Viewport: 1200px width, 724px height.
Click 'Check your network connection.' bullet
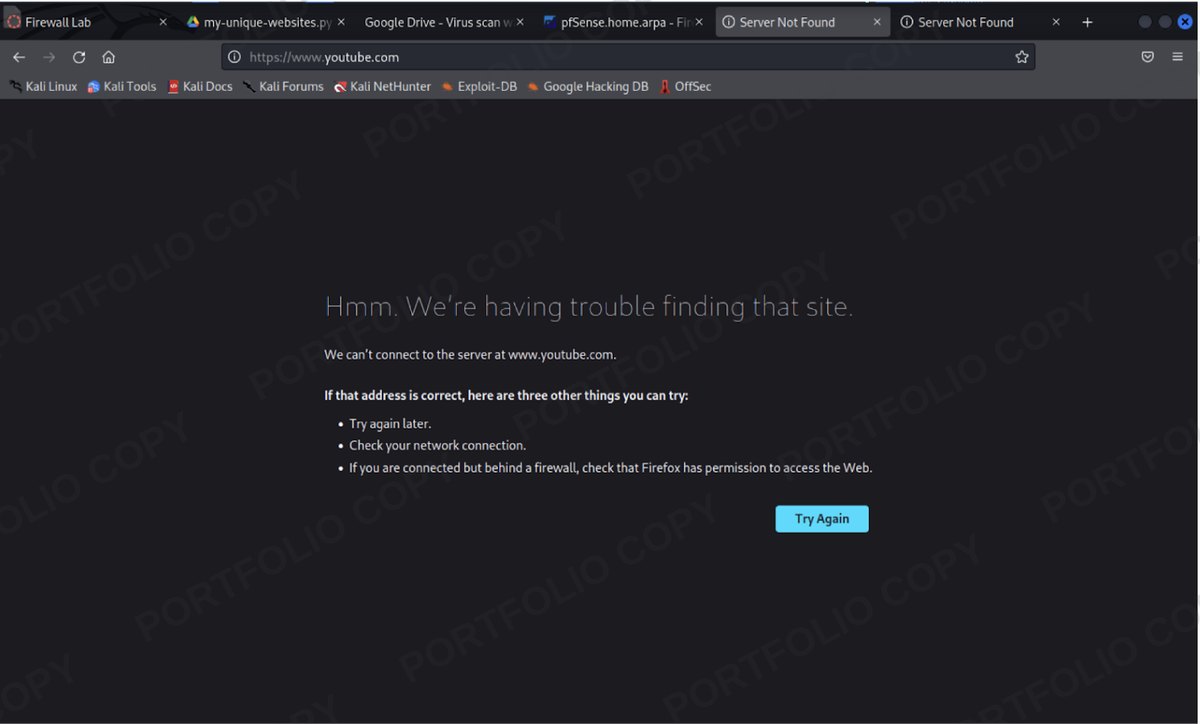[437, 445]
